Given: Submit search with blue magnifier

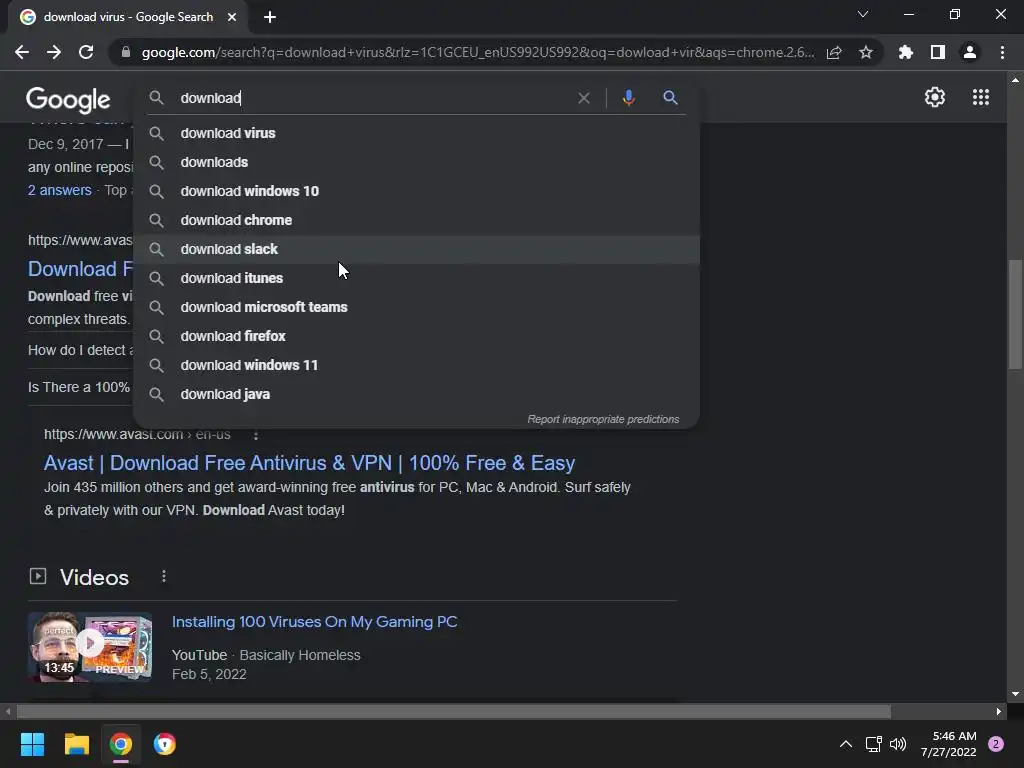Looking at the screenshot, I should point(670,98).
